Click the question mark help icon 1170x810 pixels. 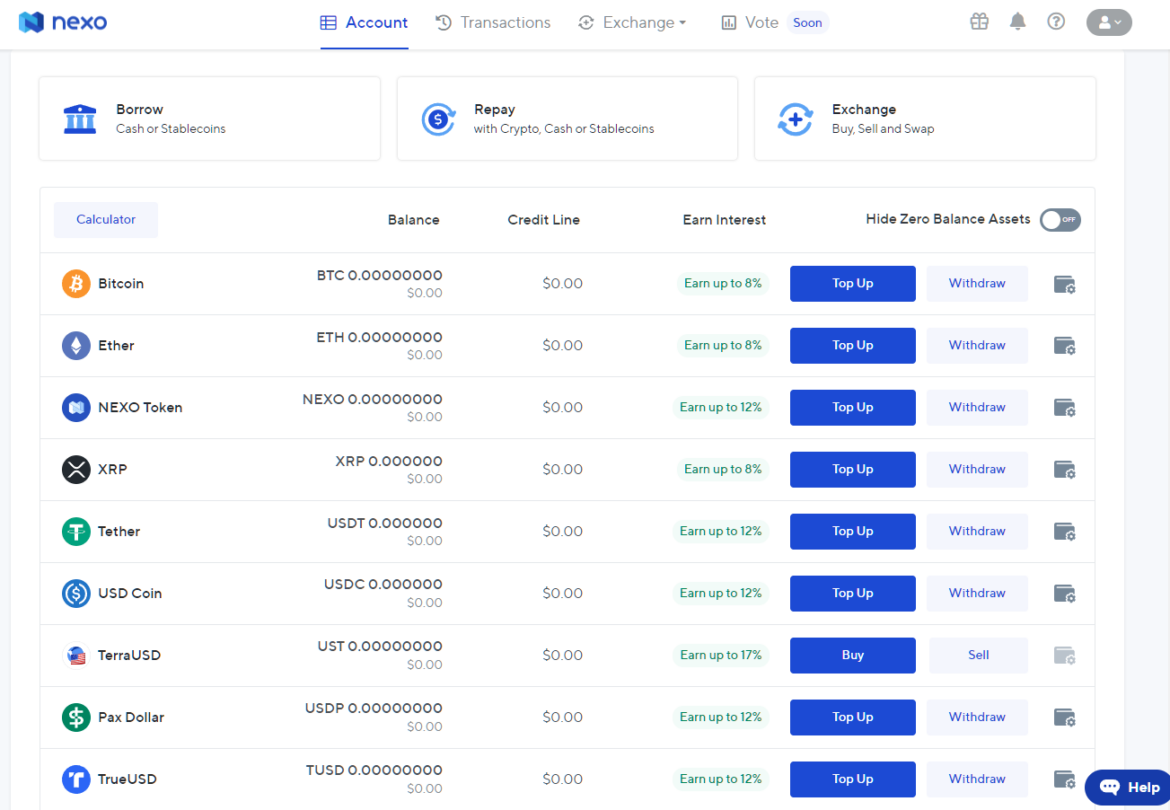pyautogui.click(x=1056, y=21)
